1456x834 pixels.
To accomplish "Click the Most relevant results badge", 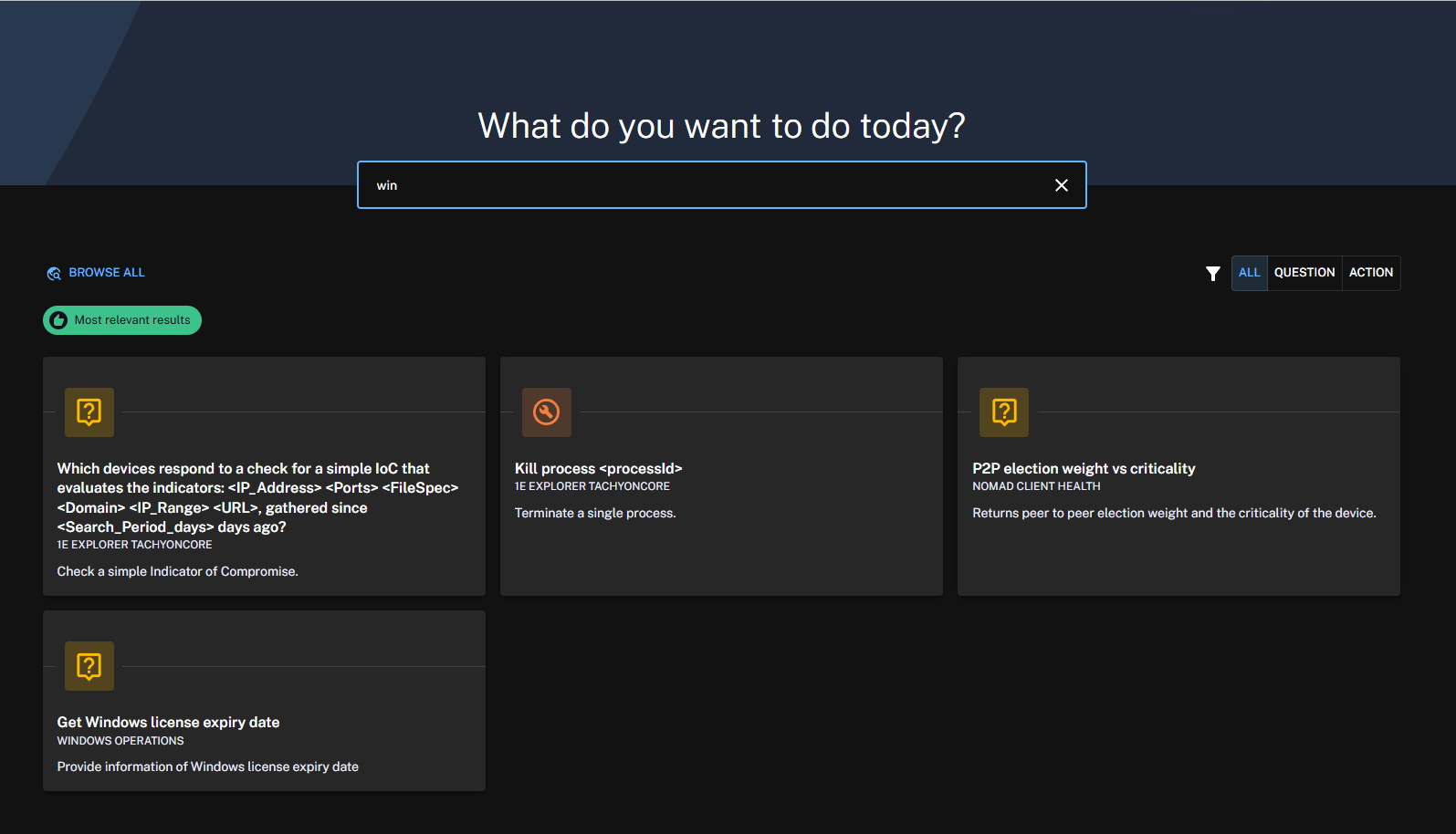I will coord(131,320).
